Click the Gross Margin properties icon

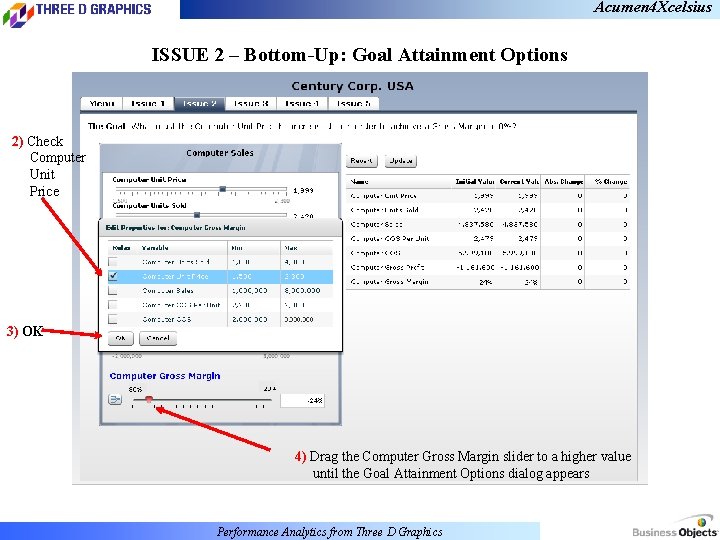click(115, 399)
